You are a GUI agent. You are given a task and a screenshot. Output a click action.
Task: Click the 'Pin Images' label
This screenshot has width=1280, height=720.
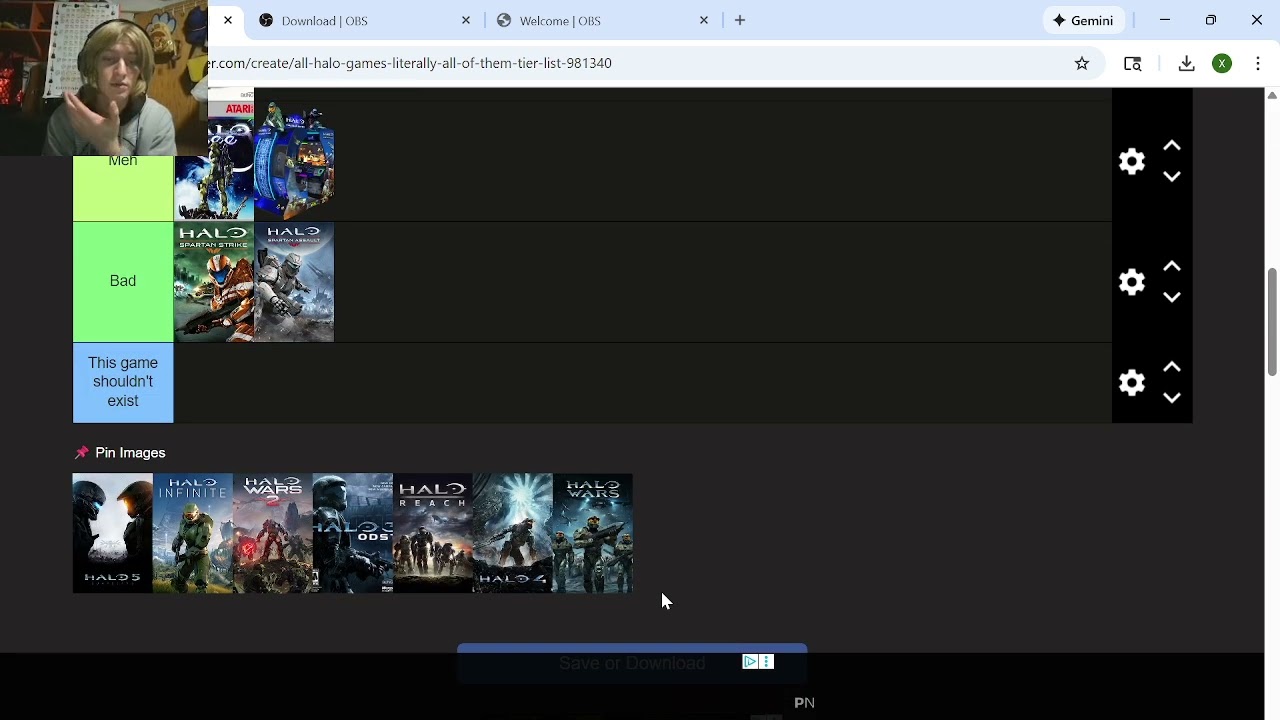tap(130, 453)
